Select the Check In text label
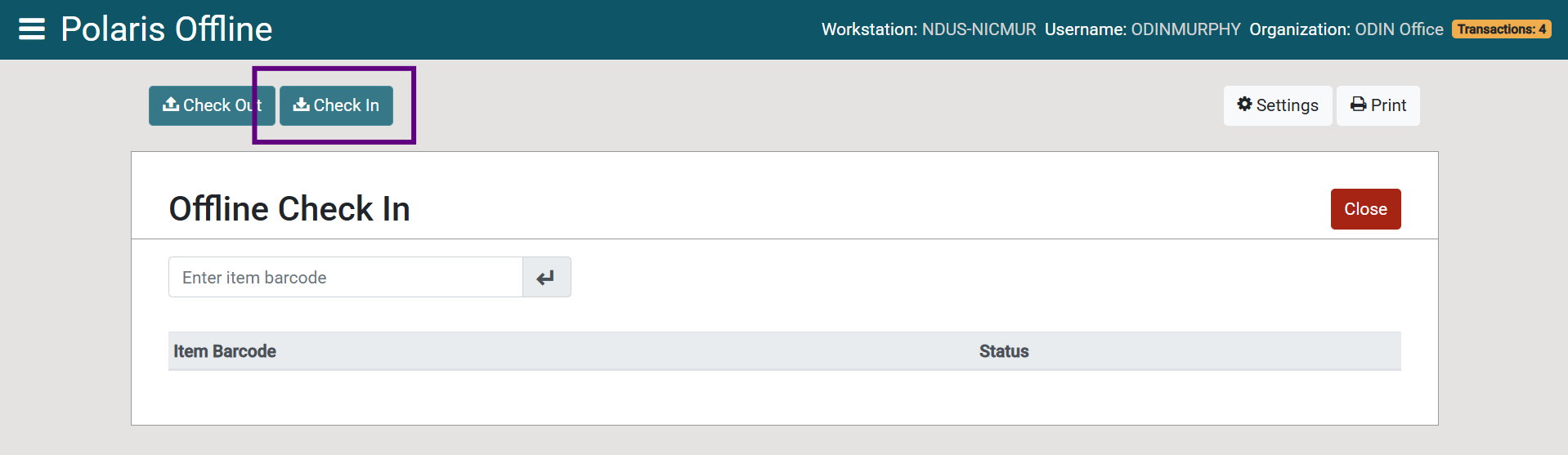Viewport: 1568px width, 455px height. tap(347, 105)
